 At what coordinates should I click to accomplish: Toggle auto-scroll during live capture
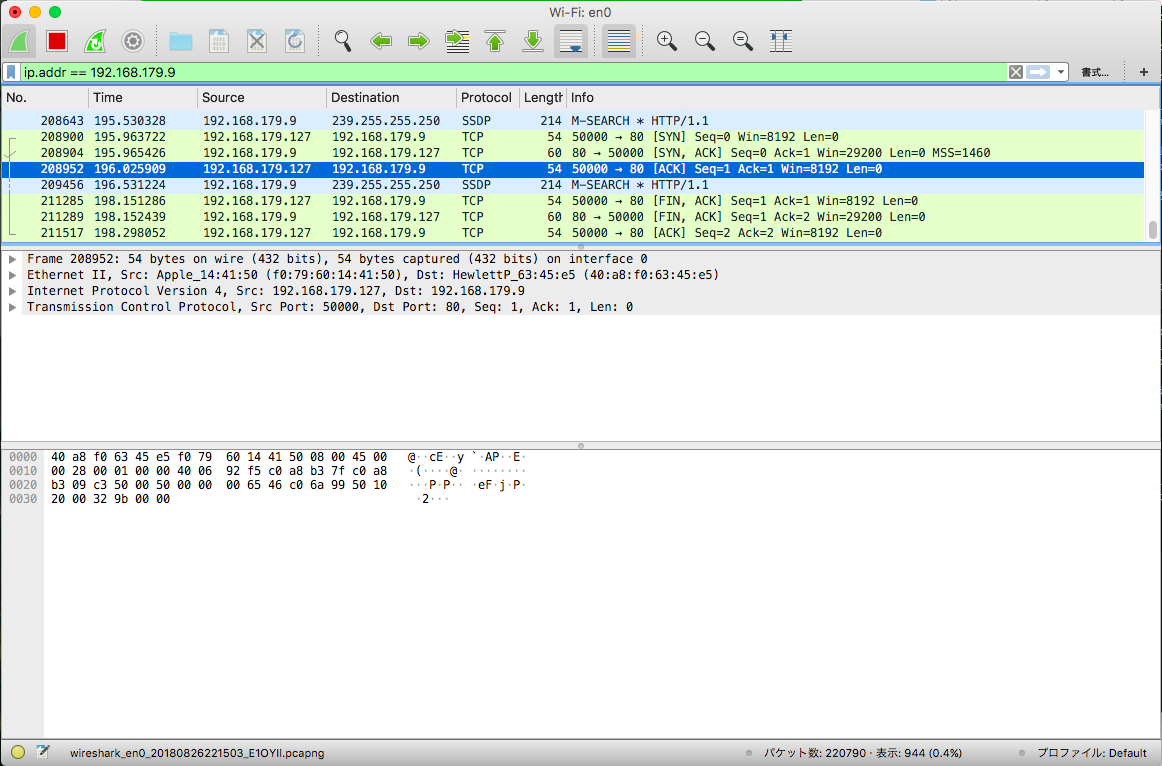[570, 41]
